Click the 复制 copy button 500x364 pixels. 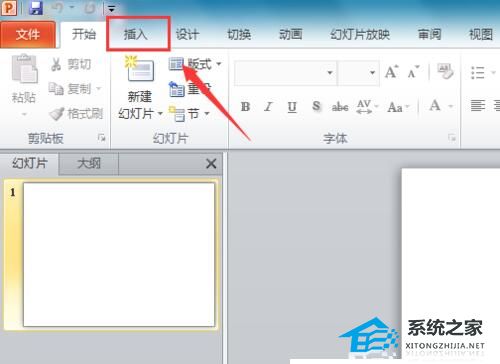coord(71,89)
